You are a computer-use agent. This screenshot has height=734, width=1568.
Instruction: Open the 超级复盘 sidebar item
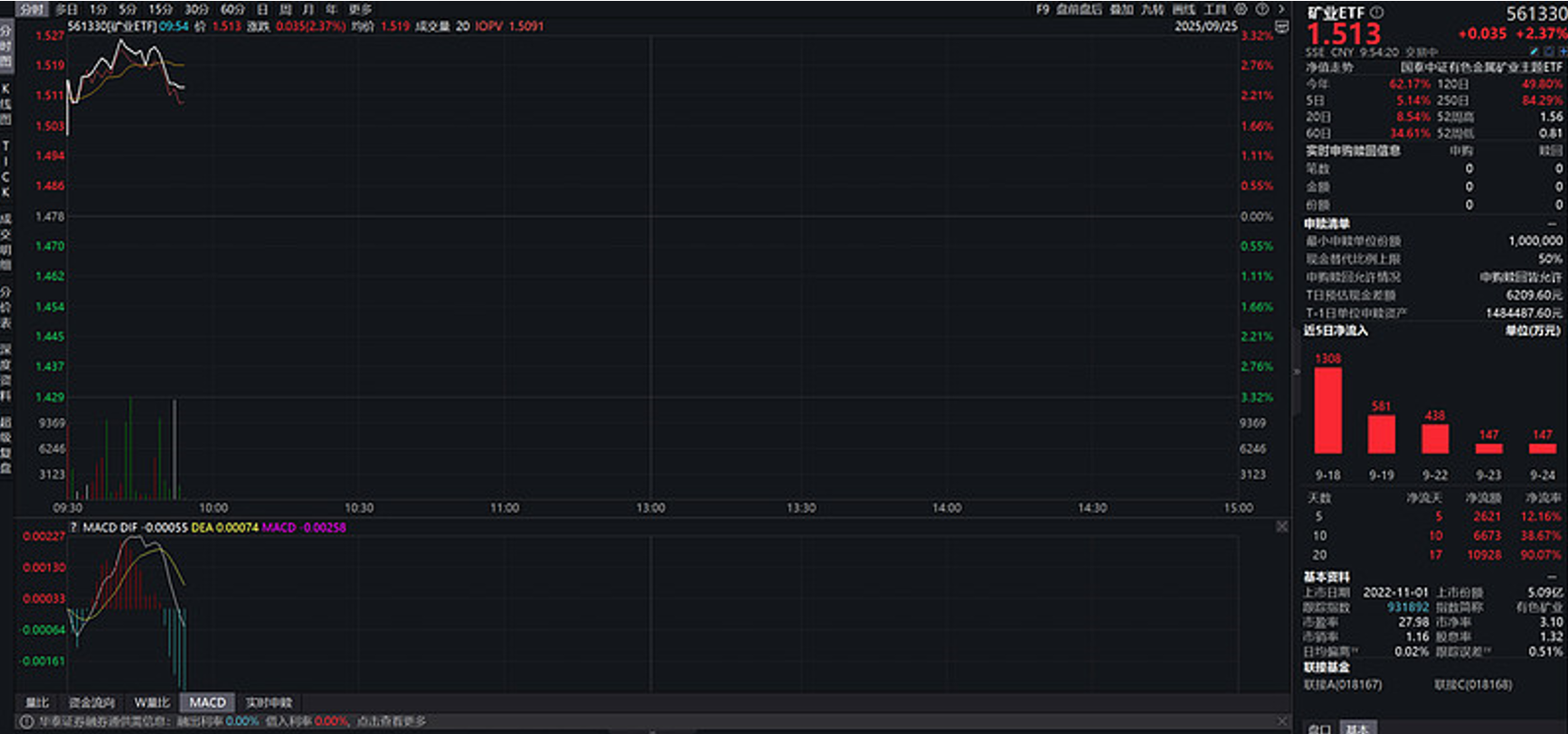6,445
